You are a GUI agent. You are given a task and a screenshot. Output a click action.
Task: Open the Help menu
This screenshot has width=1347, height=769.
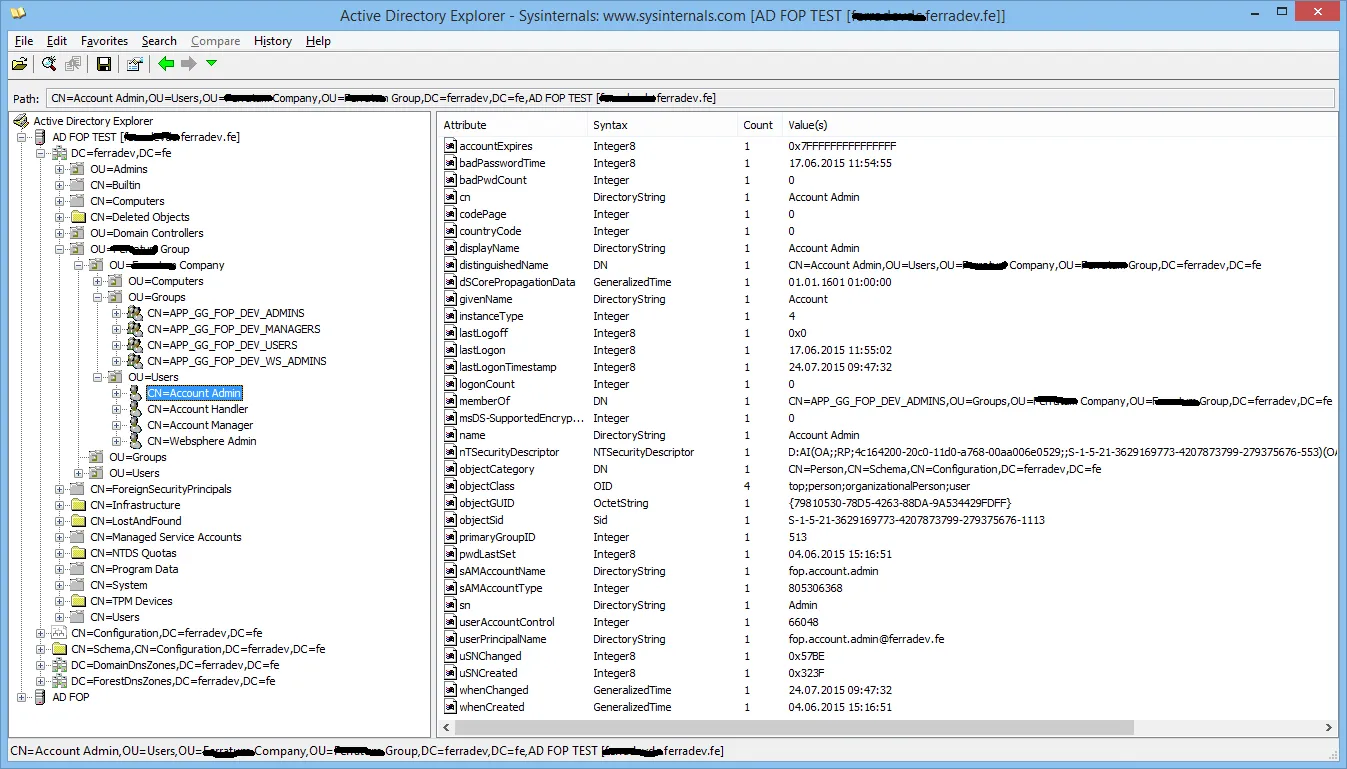tap(318, 41)
